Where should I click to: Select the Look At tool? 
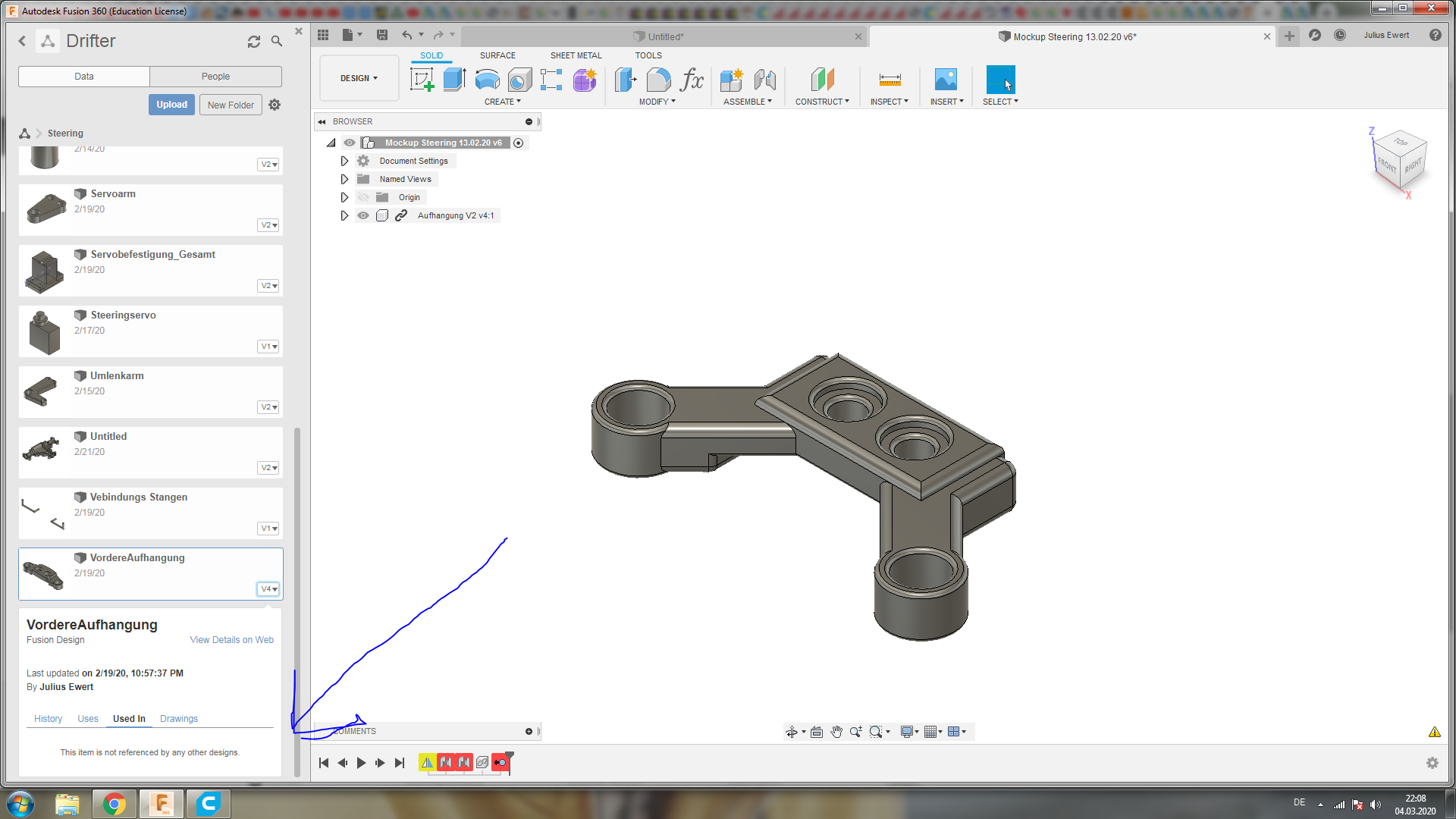[x=816, y=732]
